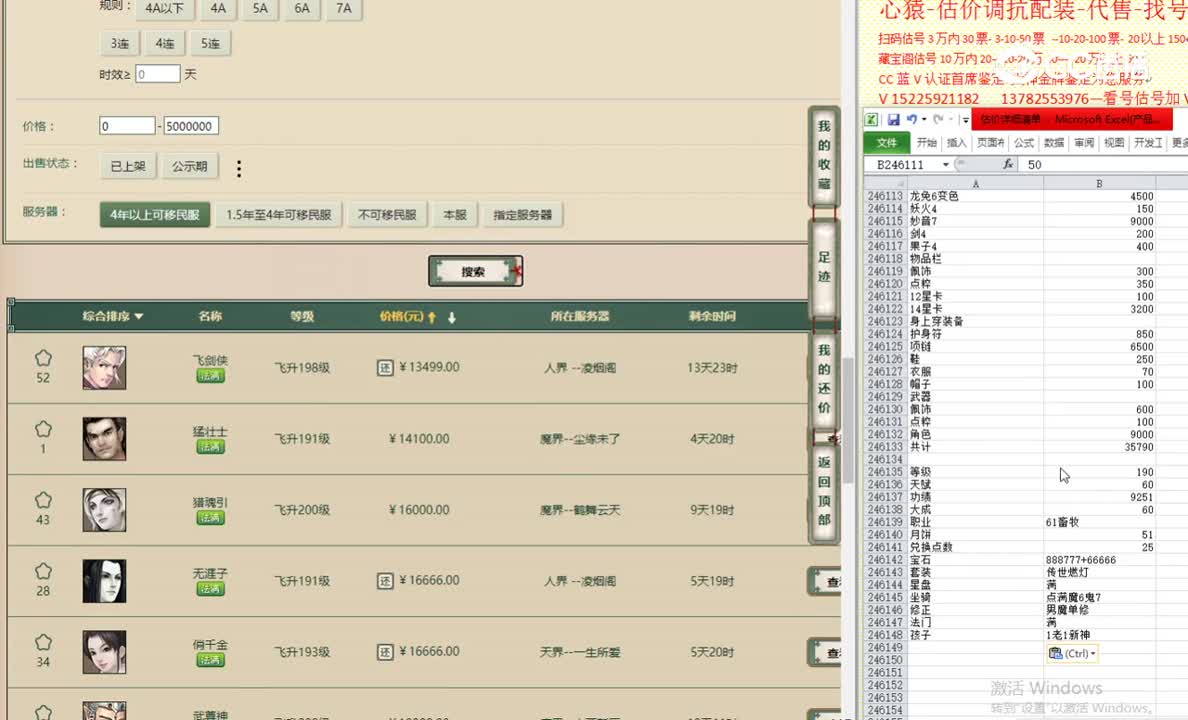Click the Undo arrow icon in Excel
1188x720 pixels.
(x=911, y=119)
